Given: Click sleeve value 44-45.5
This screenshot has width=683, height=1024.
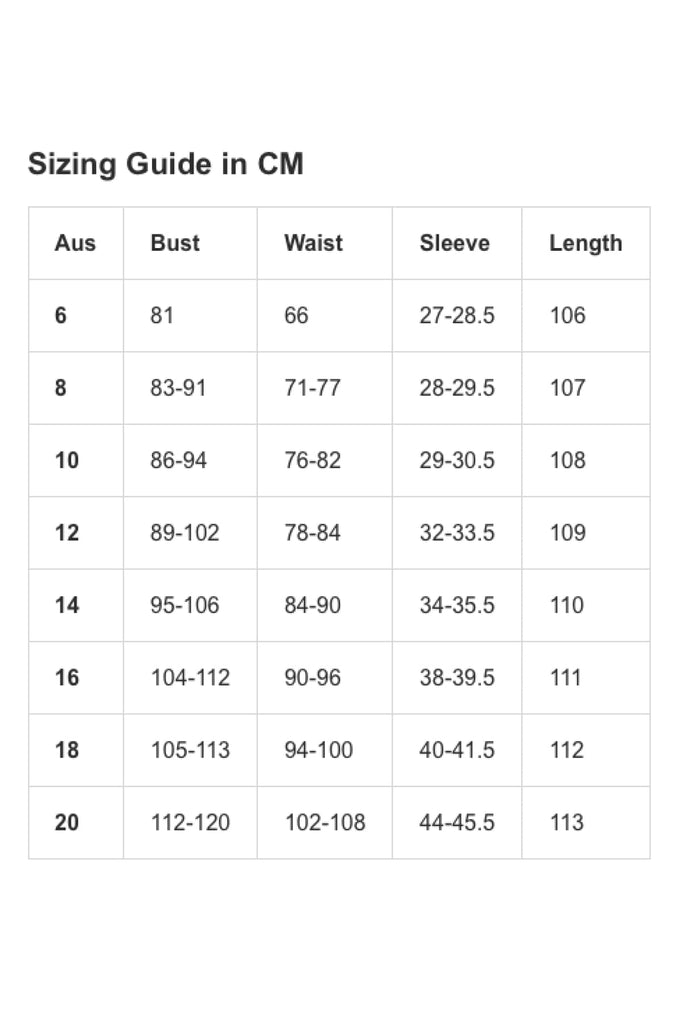Looking at the screenshot, I should (457, 823).
